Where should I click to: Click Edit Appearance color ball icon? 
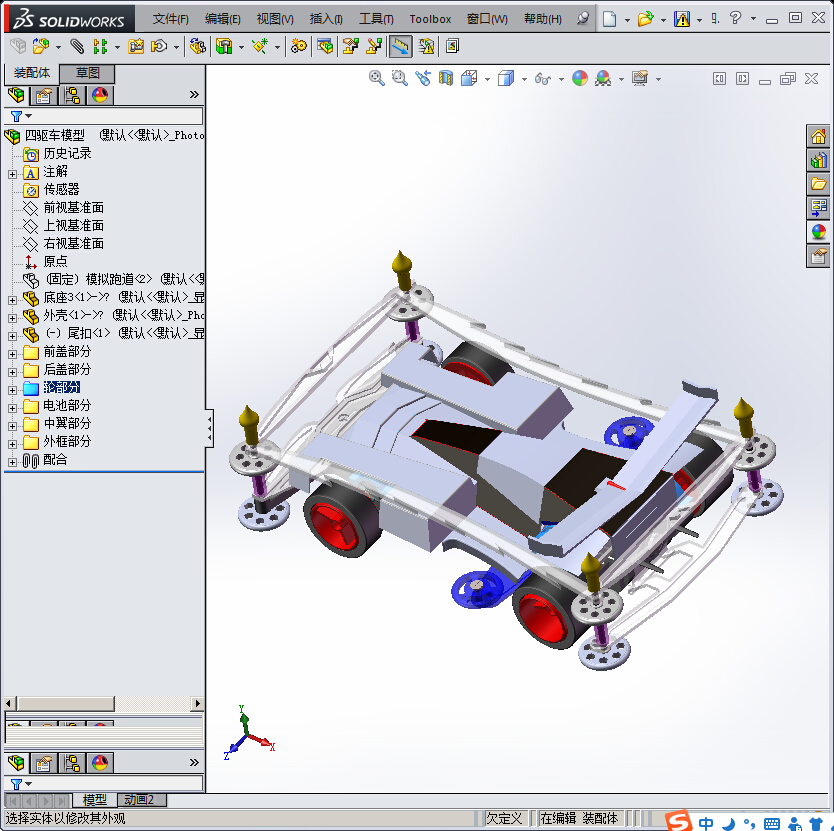(x=580, y=79)
